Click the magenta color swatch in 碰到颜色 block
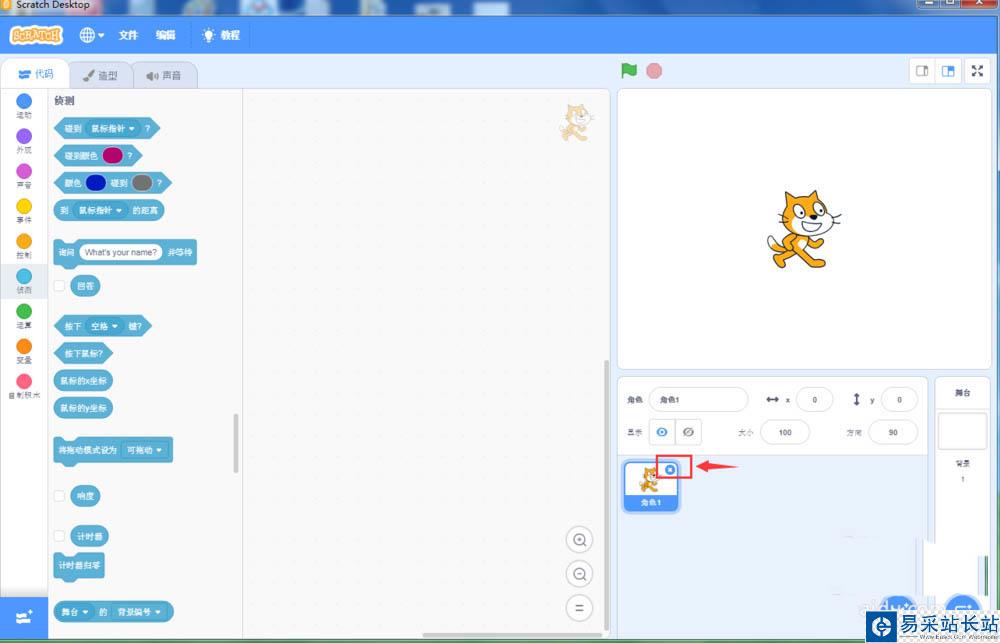 coord(112,155)
